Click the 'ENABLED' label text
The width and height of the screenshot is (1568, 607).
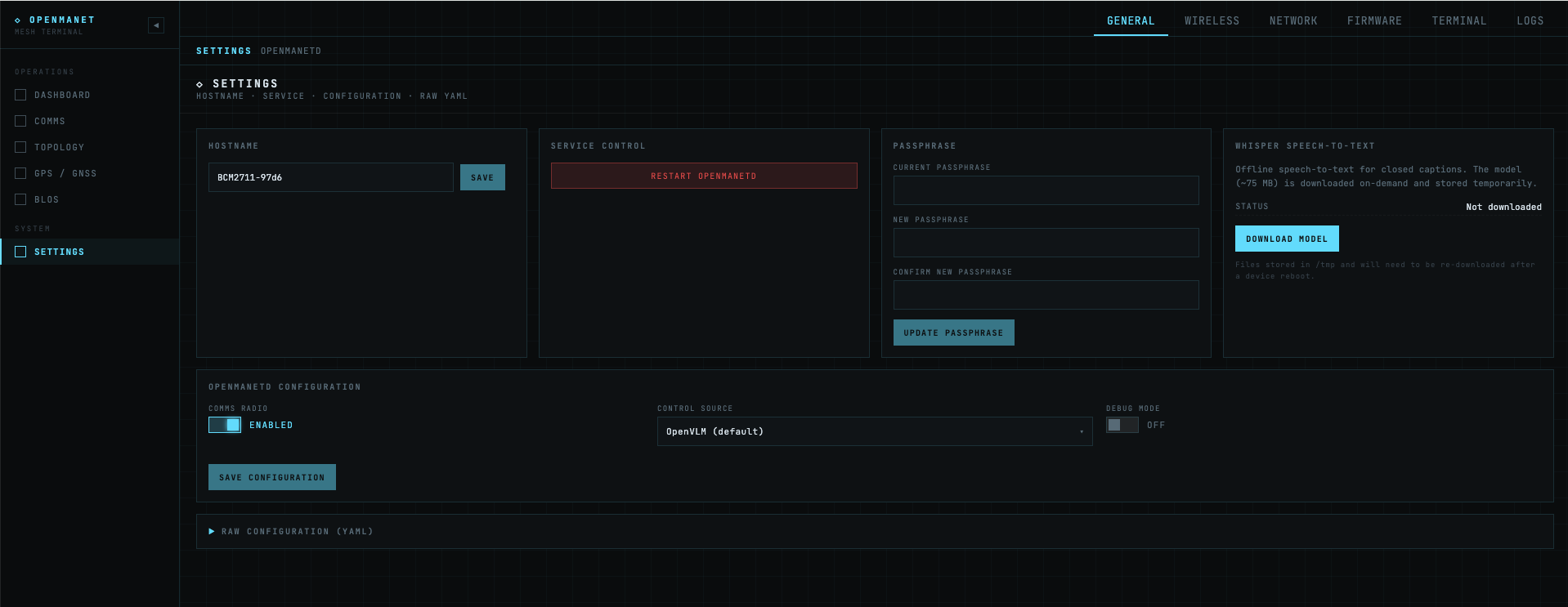coord(271,425)
